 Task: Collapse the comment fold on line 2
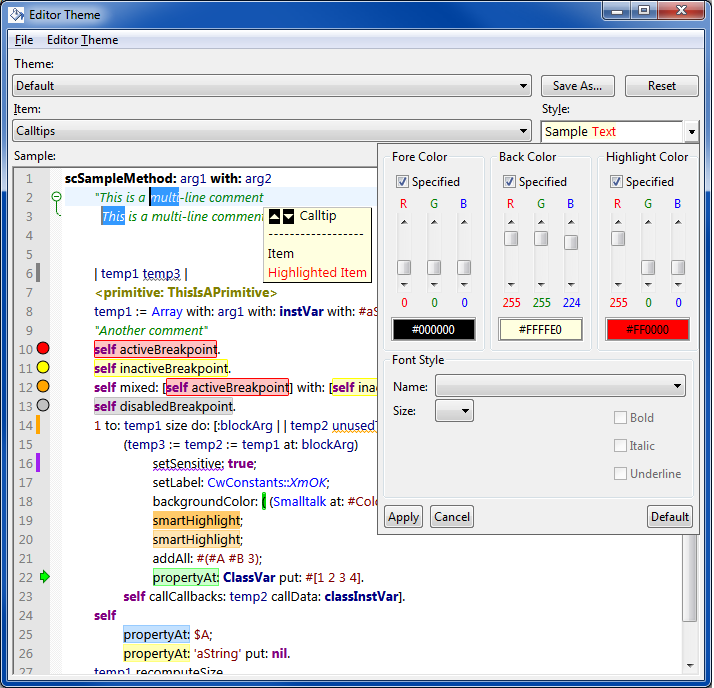(56, 197)
